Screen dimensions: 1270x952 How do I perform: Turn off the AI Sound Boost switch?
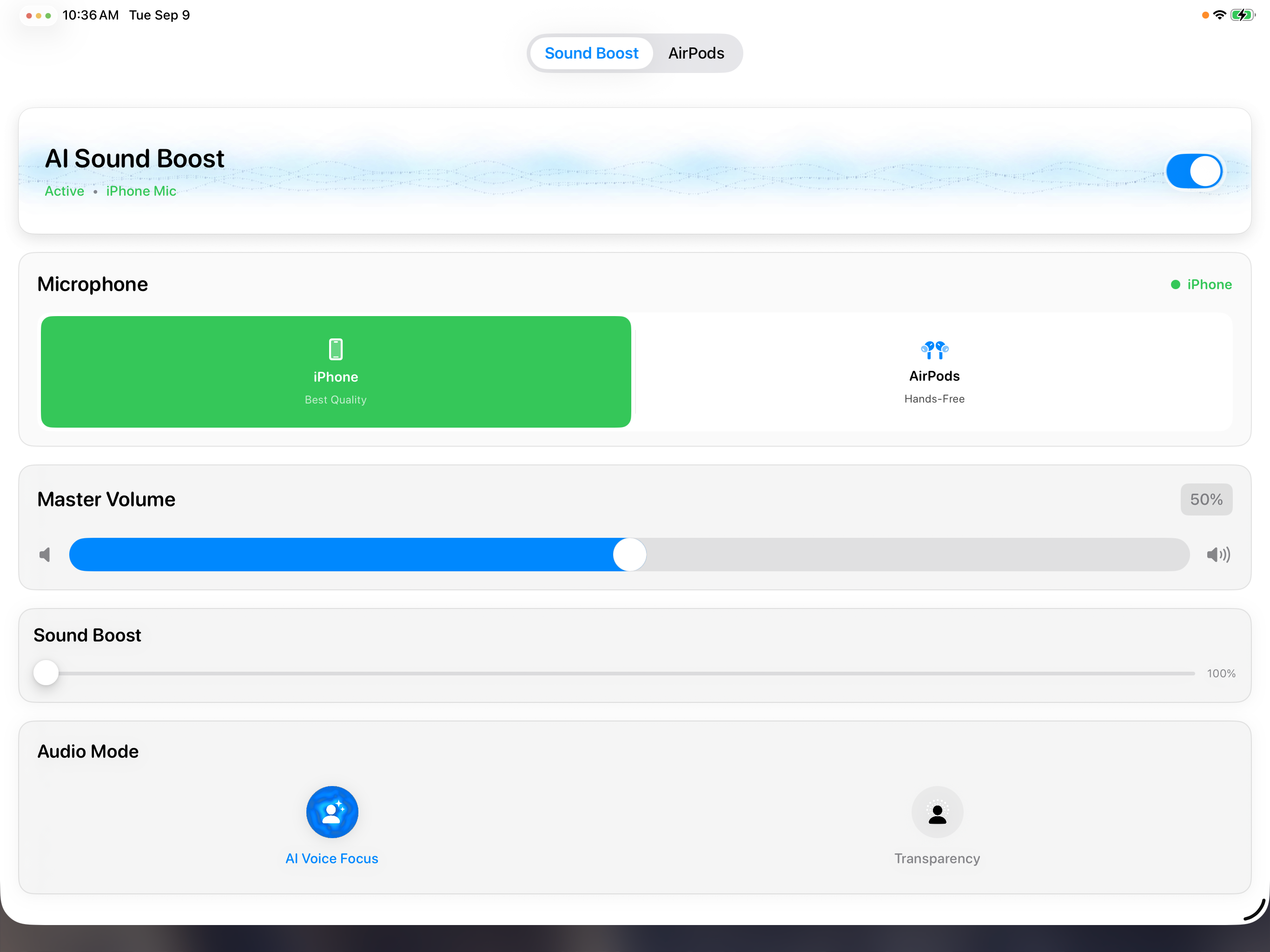tap(1194, 171)
